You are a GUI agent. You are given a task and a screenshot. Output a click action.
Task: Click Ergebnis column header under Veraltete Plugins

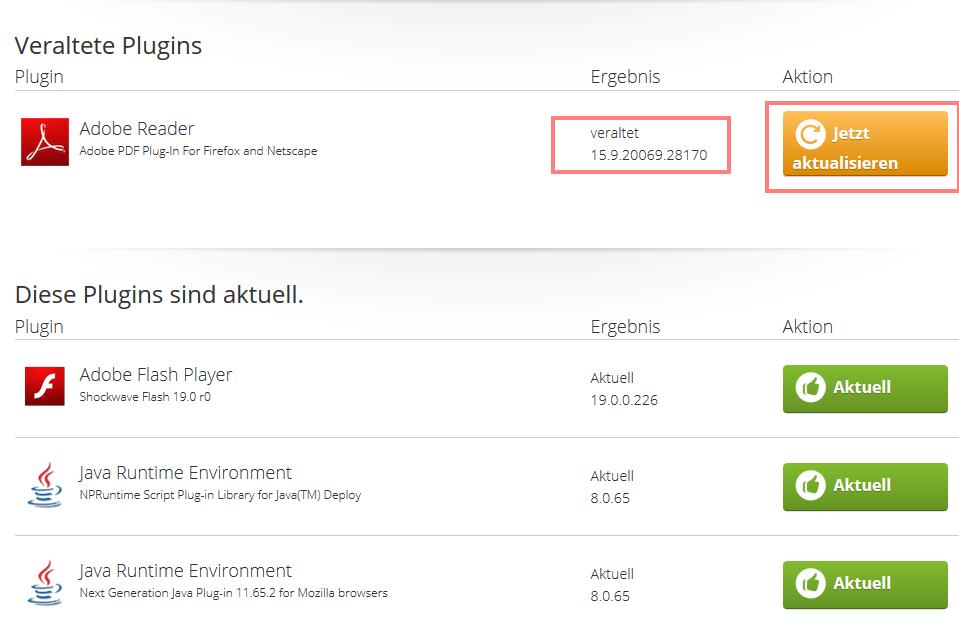point(625,77)
